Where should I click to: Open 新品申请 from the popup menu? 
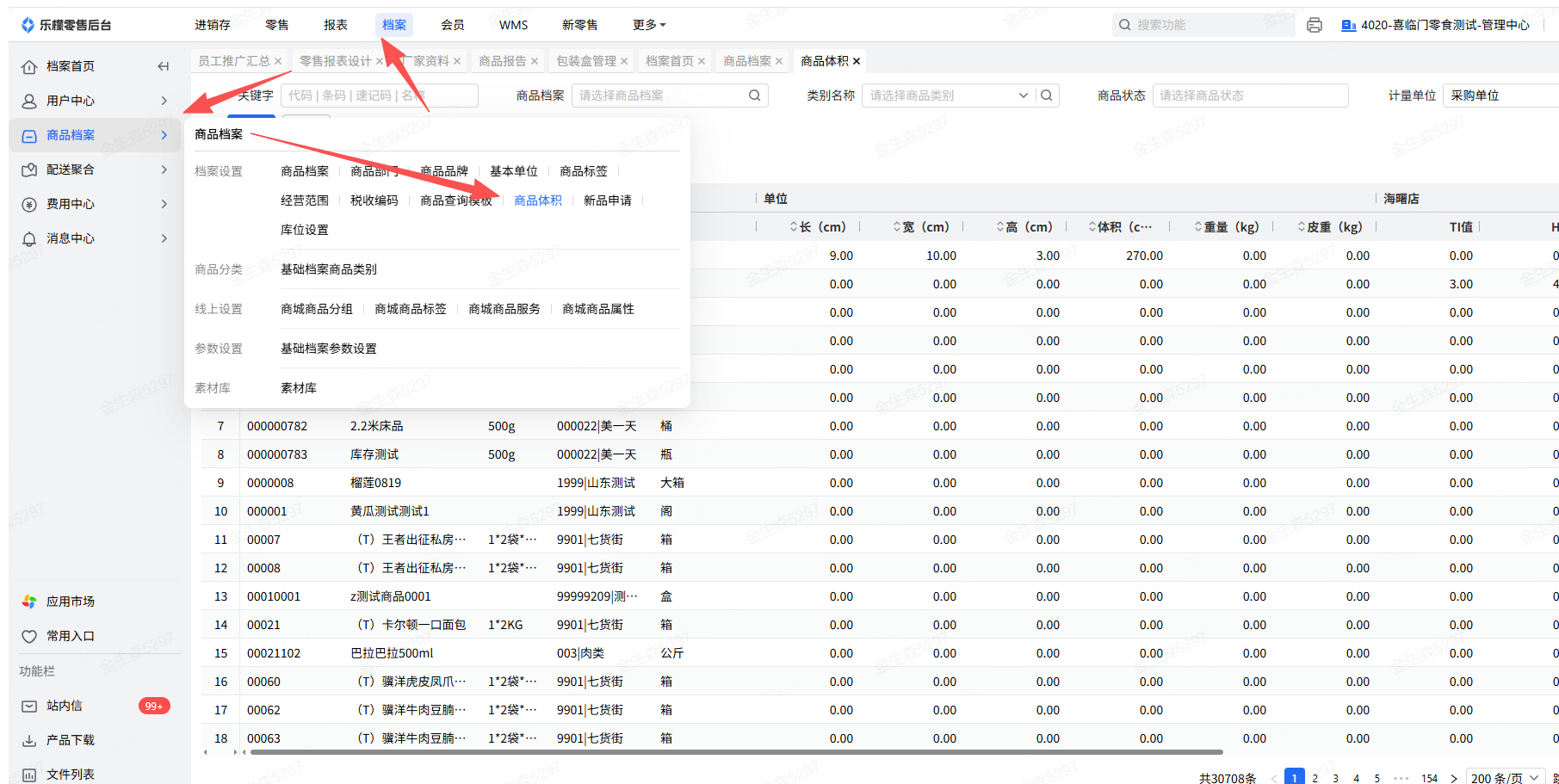608,201
